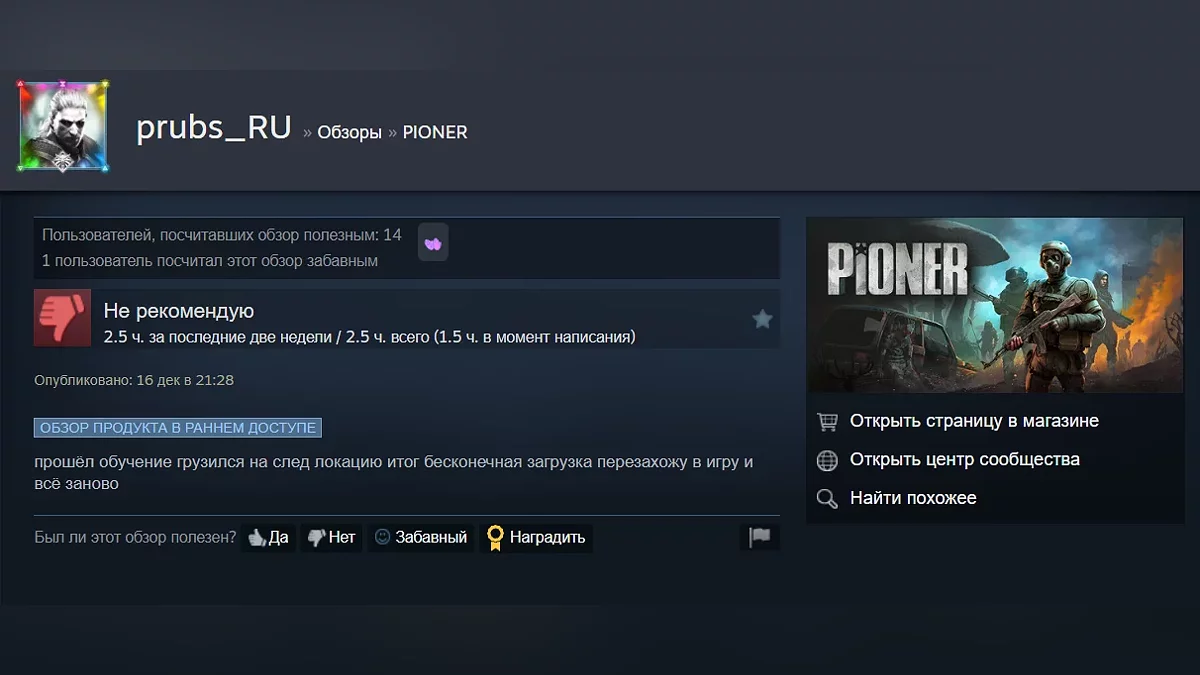Vote Нет on review helpfulness
The height and width of the screenshot is (675, 1200).
coord(331,537)
